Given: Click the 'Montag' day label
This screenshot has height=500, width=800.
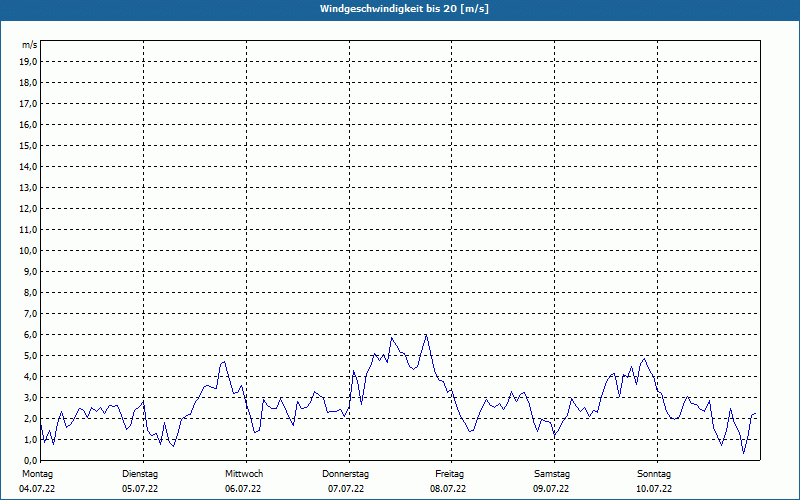Looking at the screenshot, I should coord(37,474).
